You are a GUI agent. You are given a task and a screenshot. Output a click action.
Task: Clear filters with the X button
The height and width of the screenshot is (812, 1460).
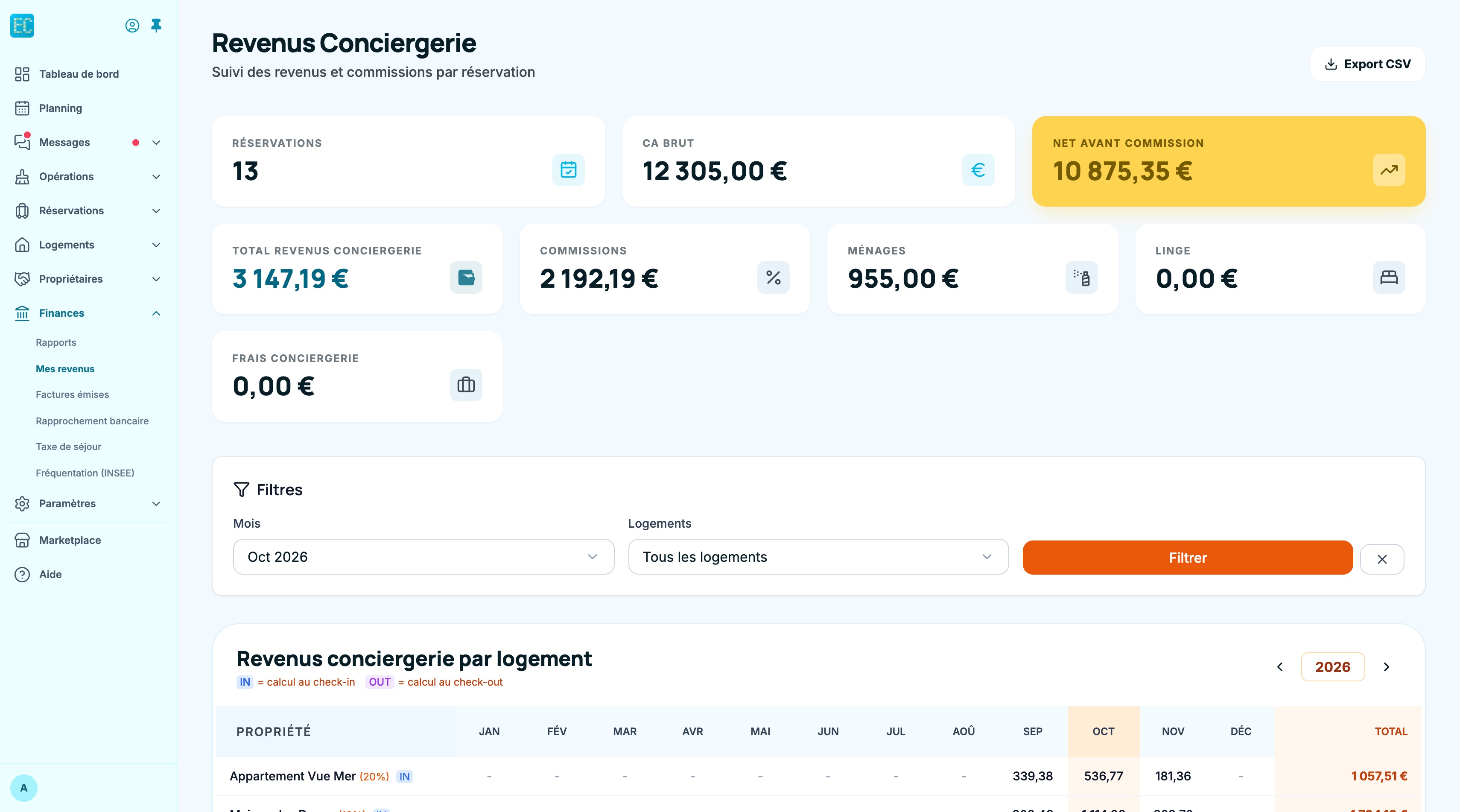click(1382, 559)
